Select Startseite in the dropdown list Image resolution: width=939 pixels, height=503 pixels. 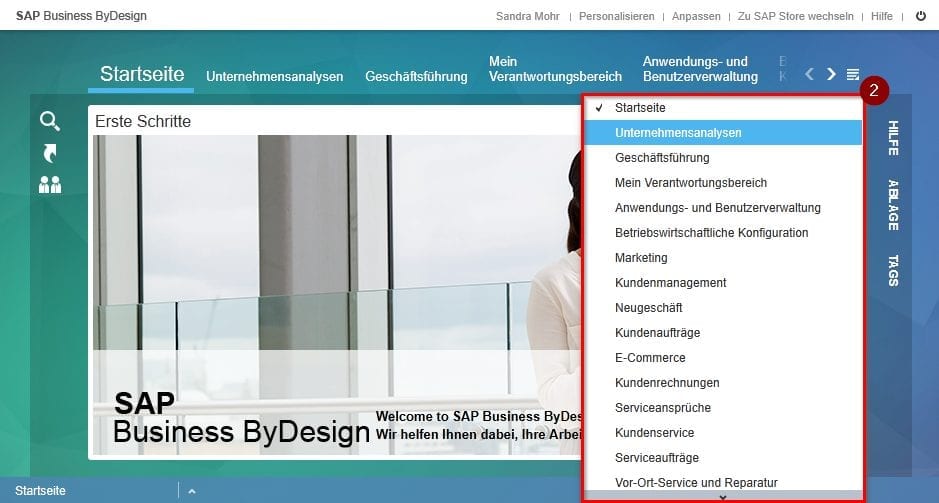tap(723, 108)
